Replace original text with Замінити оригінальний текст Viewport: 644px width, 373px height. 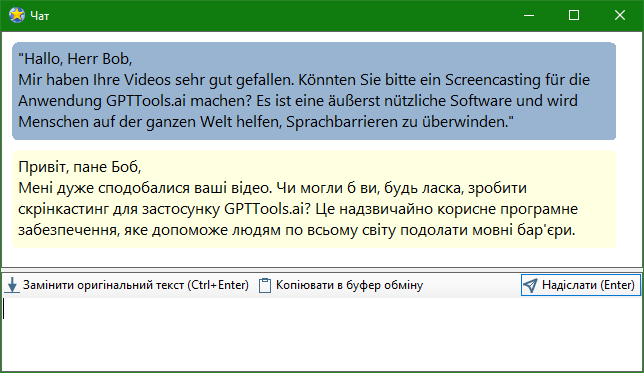127,285
